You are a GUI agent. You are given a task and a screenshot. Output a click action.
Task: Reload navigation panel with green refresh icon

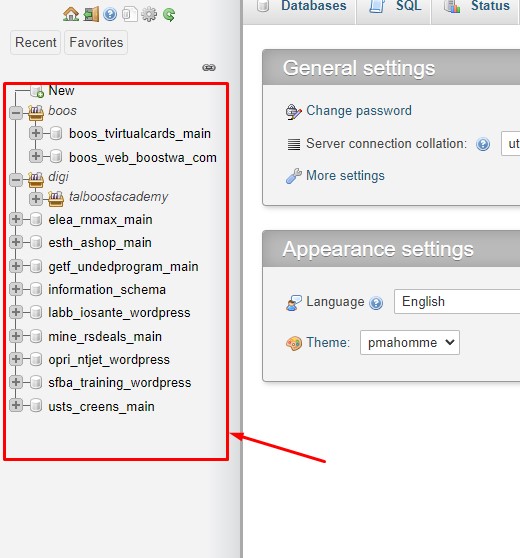(x=169, y=15)
